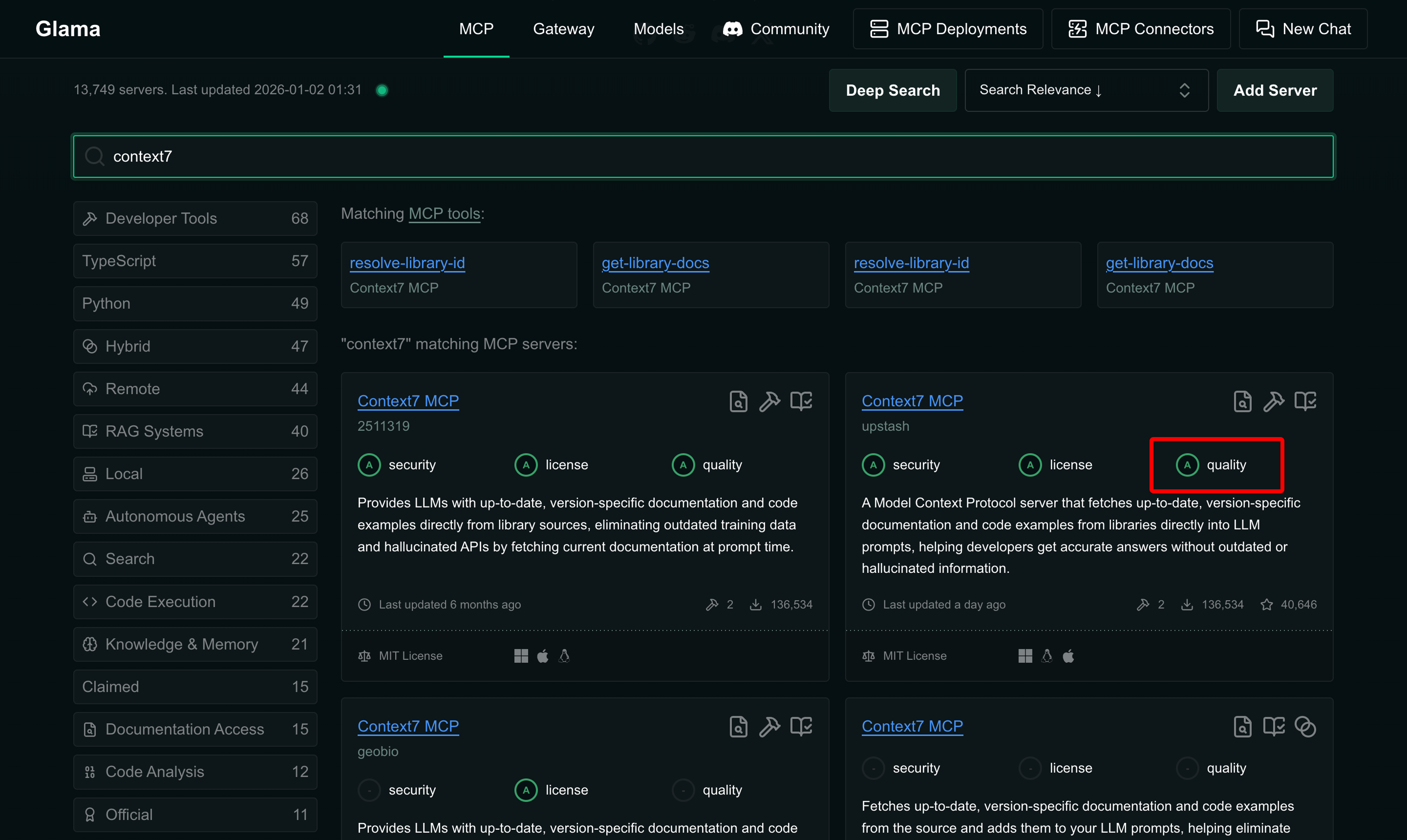Click the security grade A badge on 2511319 card
Screen dimensions: 1407x840
(x=369, y=465)
